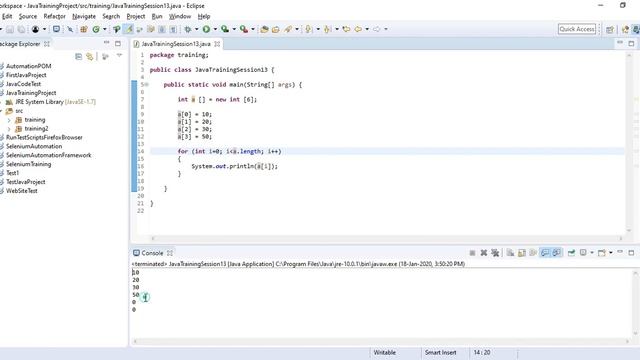
Task: Click the Open Console monitor icon in toolbar
Action: coord(56,29)
